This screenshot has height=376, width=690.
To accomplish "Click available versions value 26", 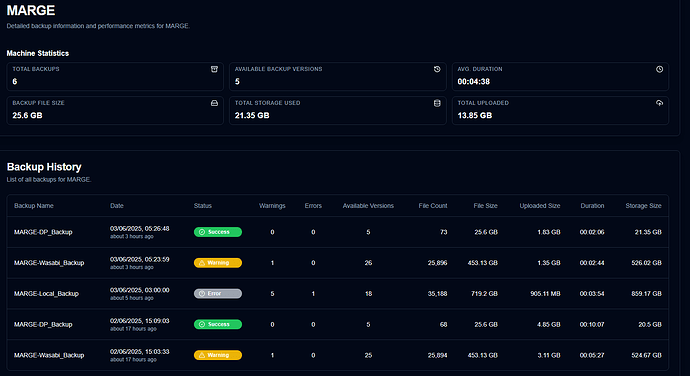I will pyautogui.click(x=368, y=263).
